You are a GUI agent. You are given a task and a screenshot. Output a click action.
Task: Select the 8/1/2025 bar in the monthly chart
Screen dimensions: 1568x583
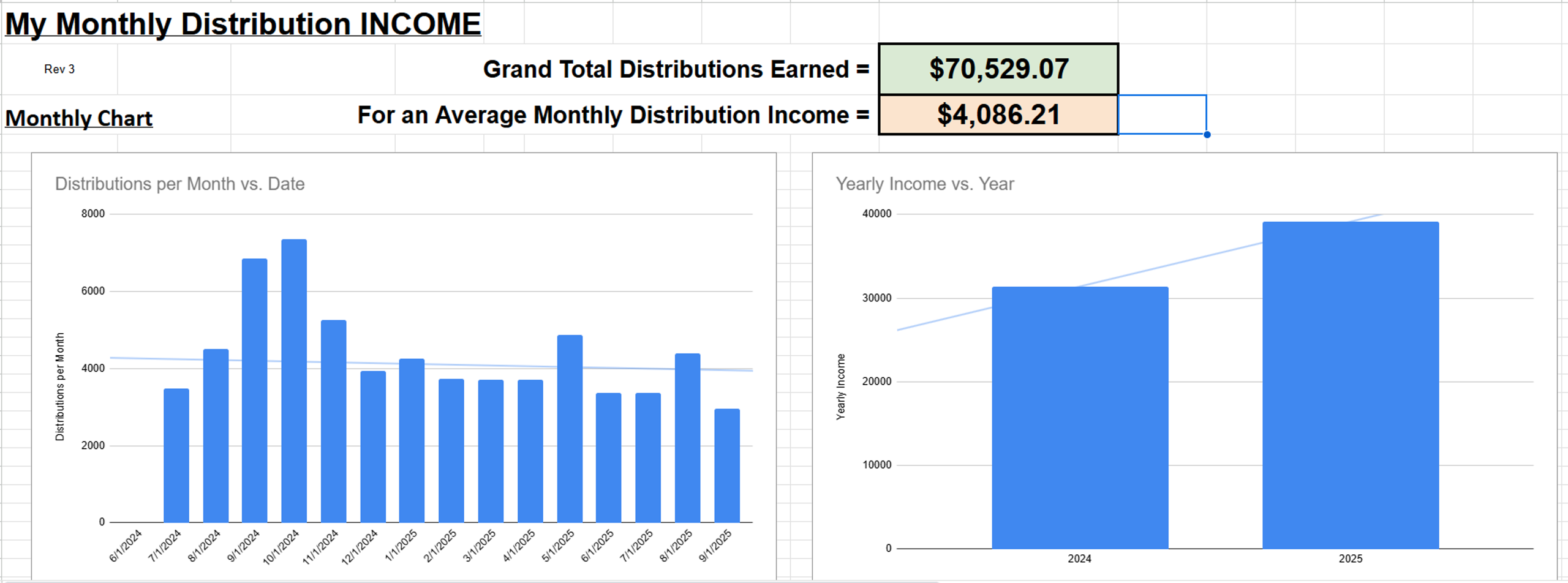[688, 438]
